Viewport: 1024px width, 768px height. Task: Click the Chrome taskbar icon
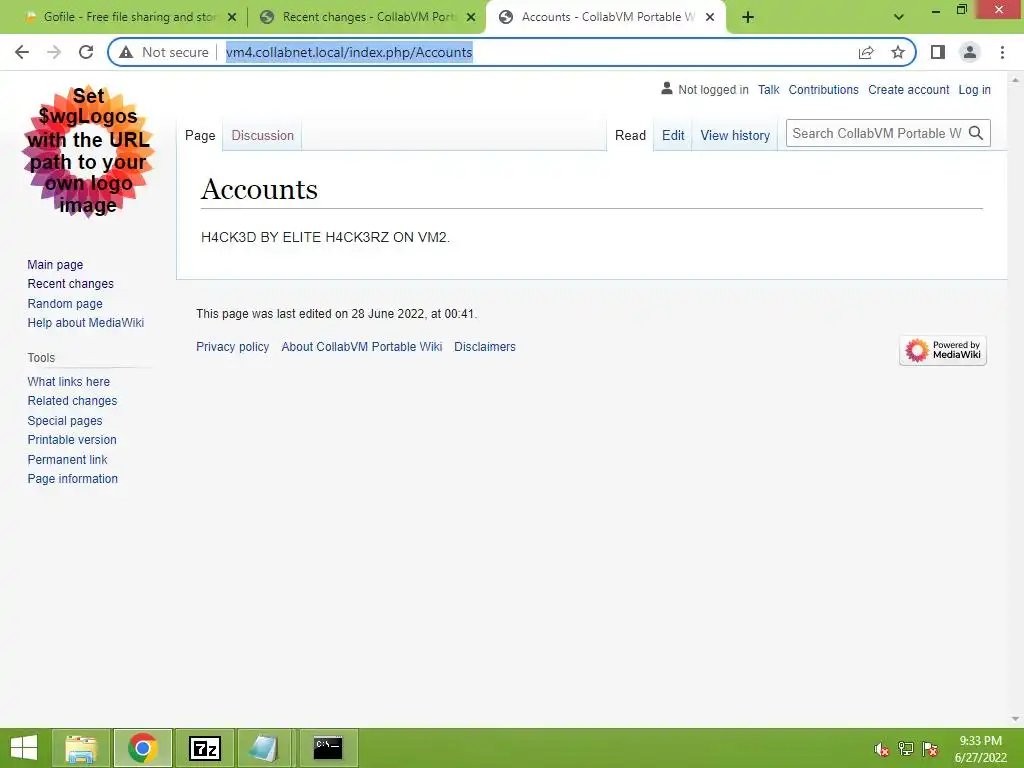pos(142,748)
